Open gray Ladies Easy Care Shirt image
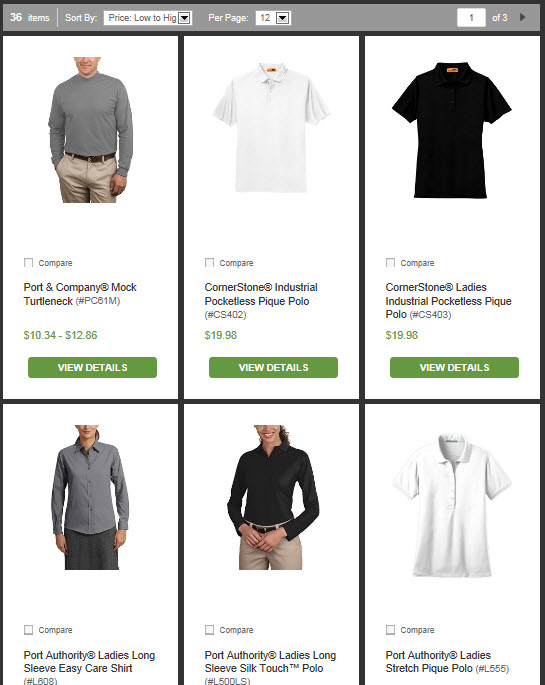The height and width of the screenshot is (685, 545). tap(90, 497)
